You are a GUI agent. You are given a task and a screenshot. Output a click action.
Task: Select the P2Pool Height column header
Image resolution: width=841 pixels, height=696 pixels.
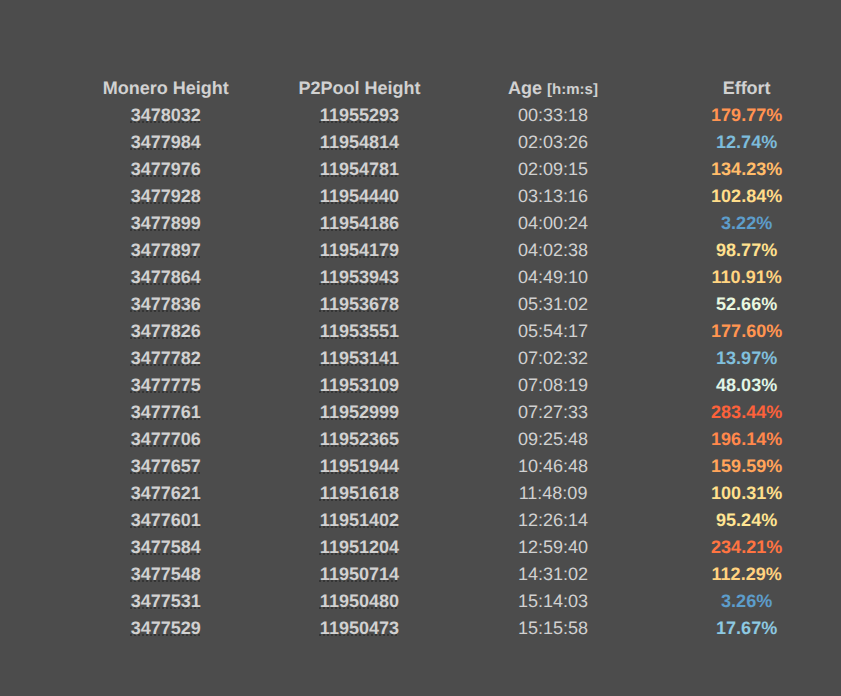coord(359,88)
